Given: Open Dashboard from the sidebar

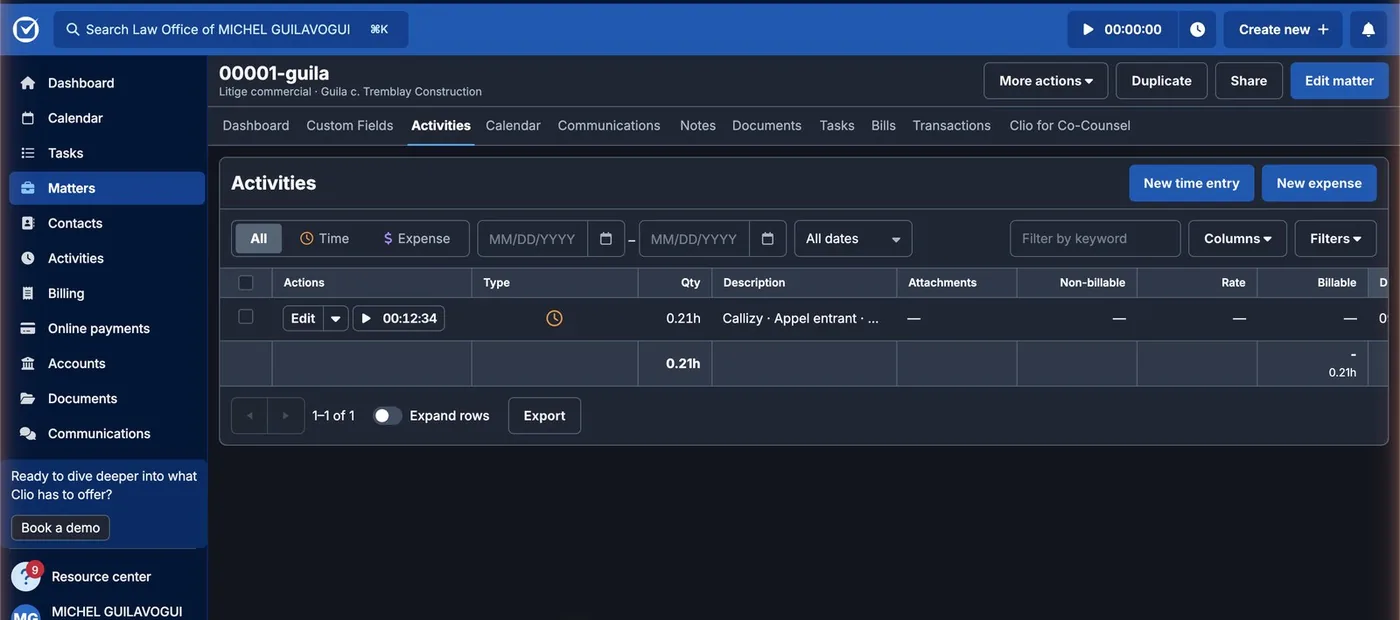Looking at the screenshot, I should pyautogui.click(x=107, y=83).
